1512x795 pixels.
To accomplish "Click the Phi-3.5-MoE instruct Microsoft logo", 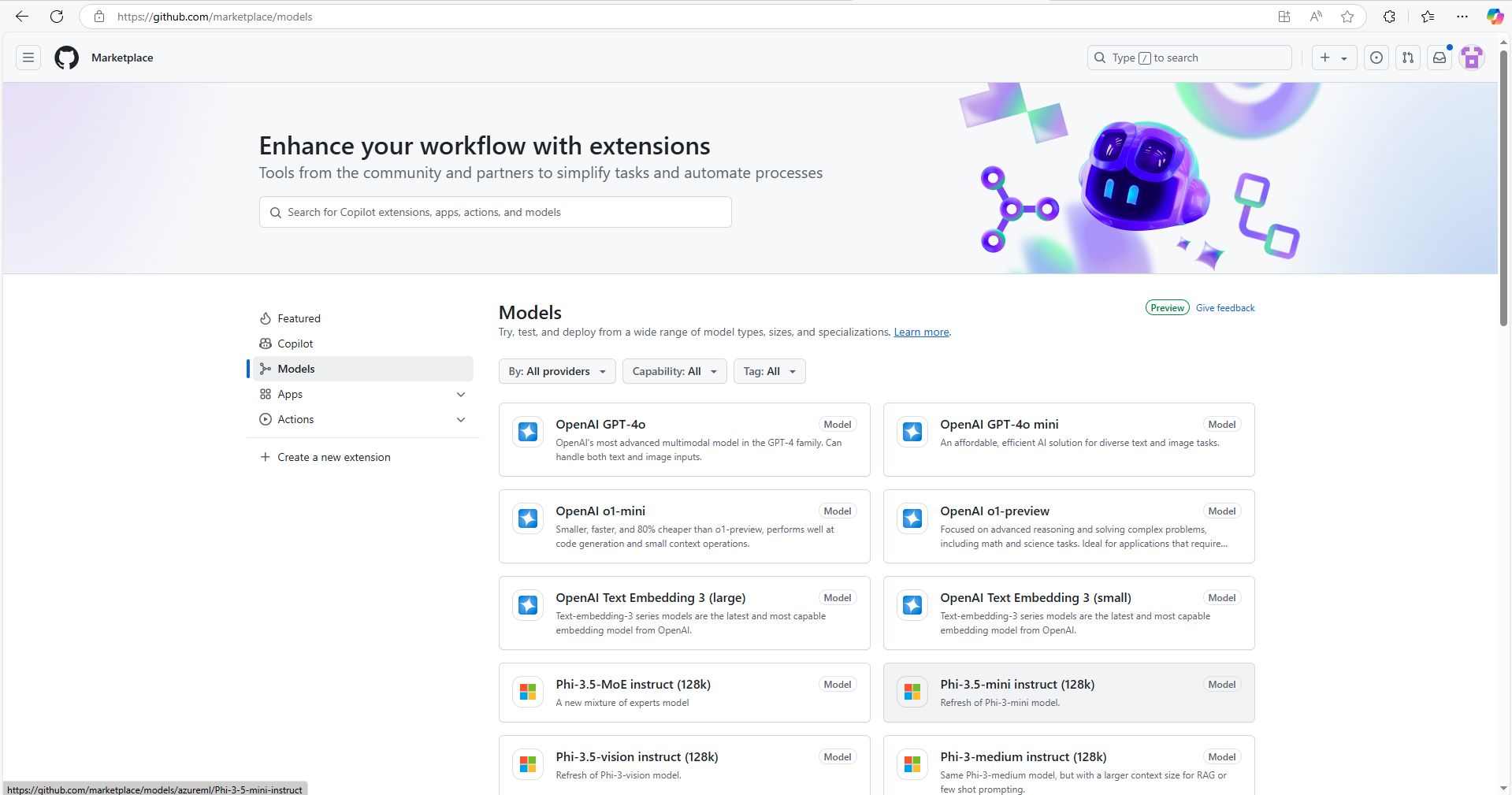I will 528,692.
